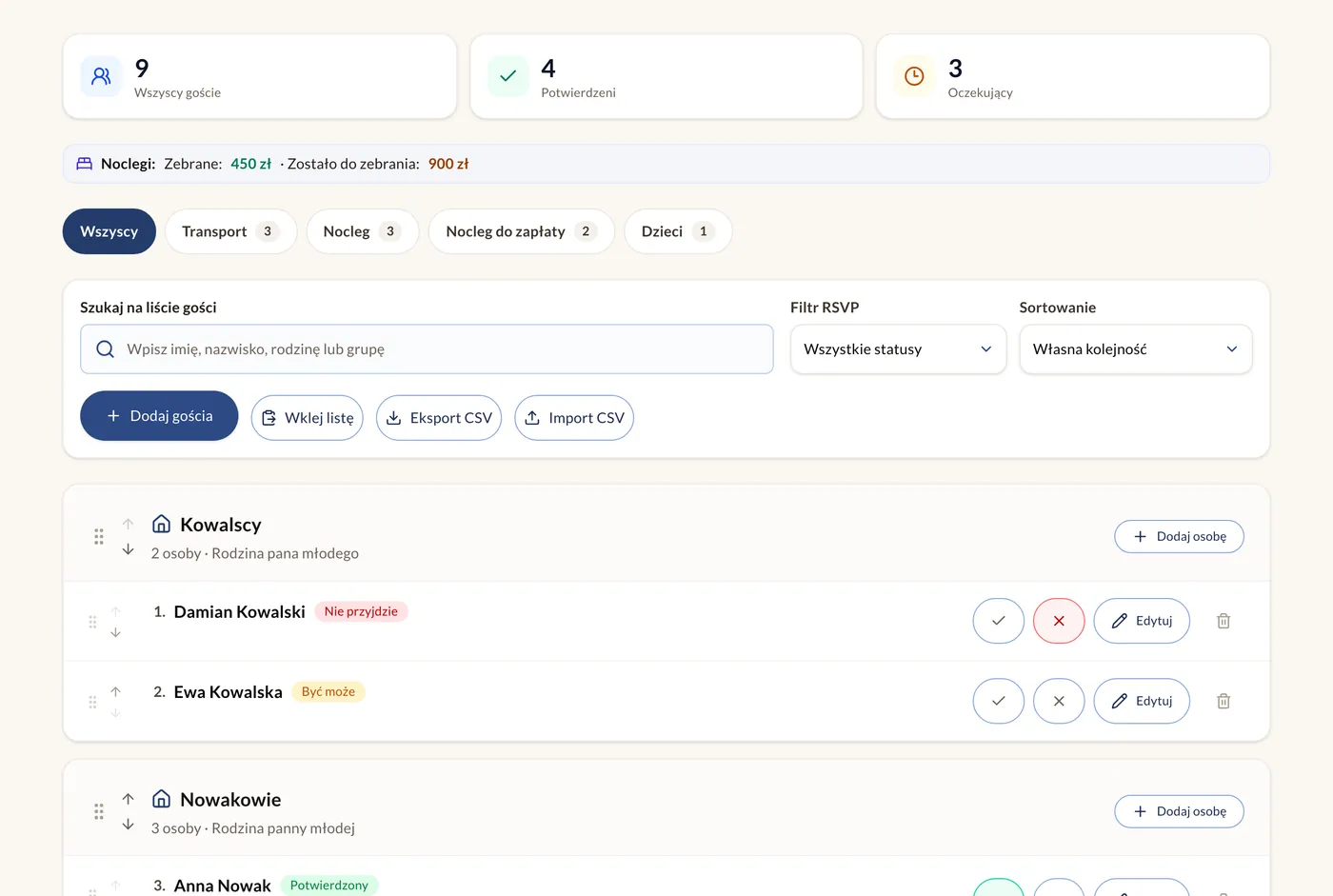Grab the Nowakowie group drag handle

click(99, 811)
